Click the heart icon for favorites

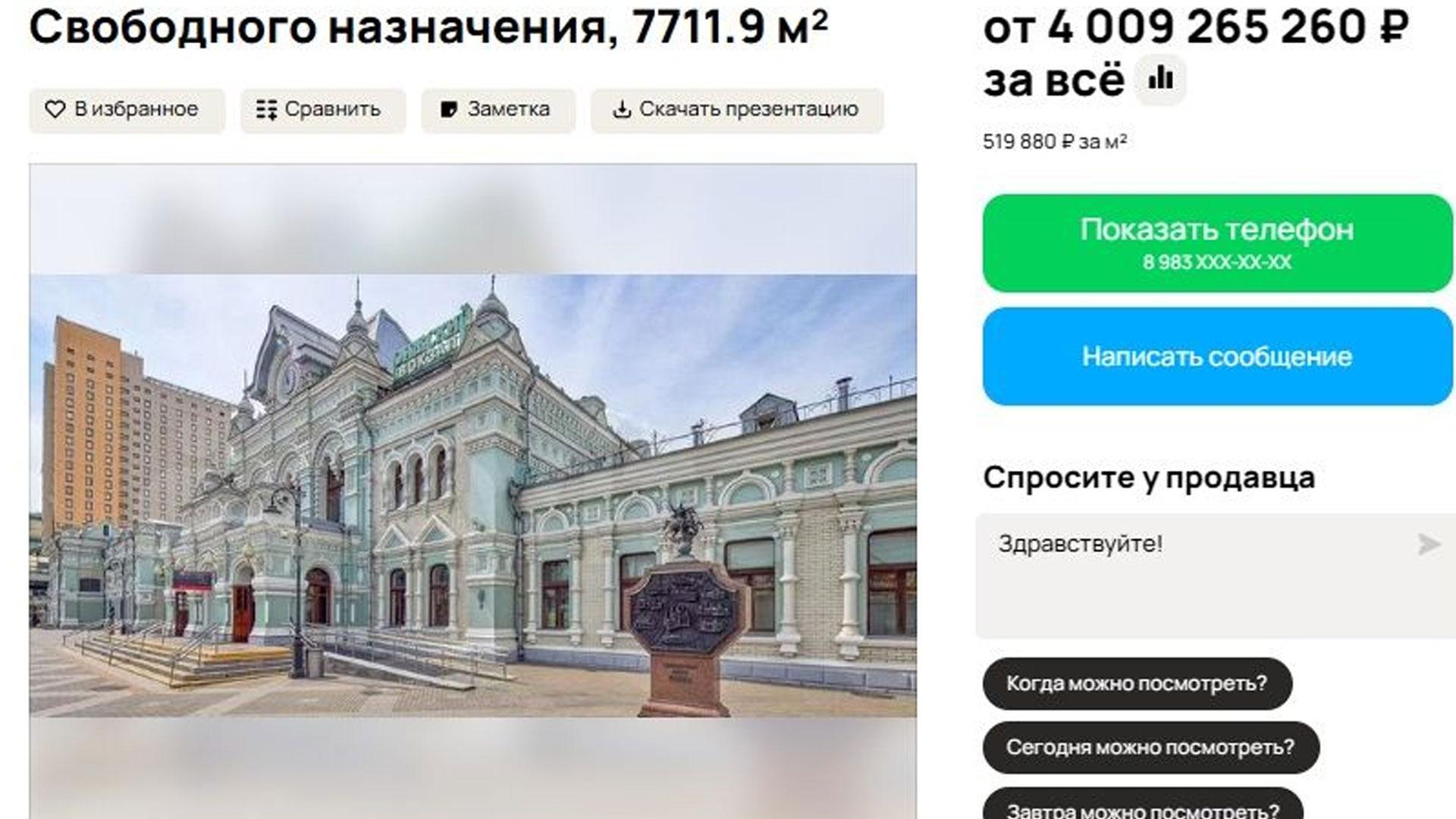55,110
